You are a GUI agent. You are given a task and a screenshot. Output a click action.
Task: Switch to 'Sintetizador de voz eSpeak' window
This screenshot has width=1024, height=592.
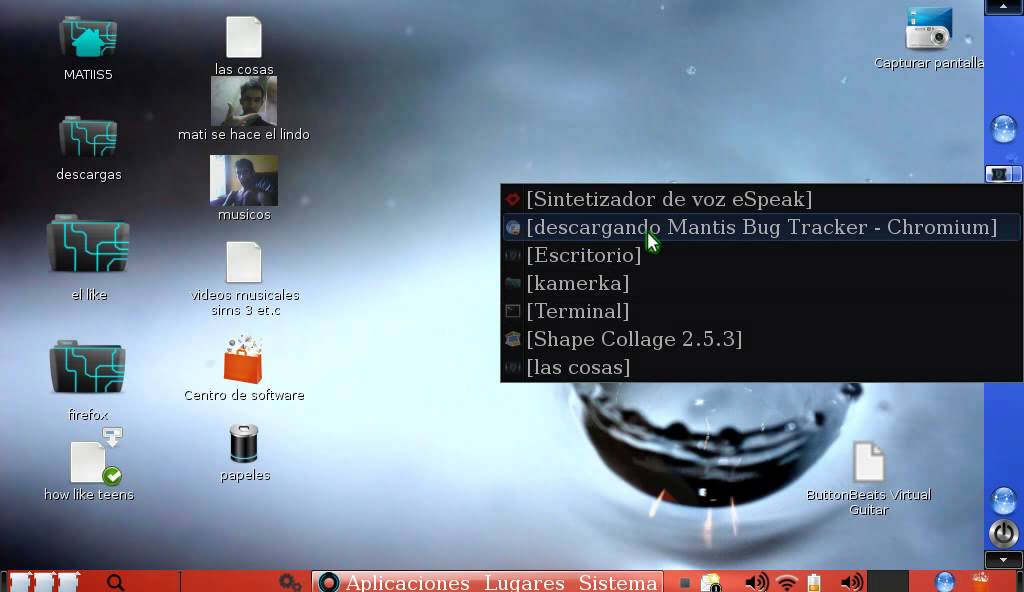[761, 199]
